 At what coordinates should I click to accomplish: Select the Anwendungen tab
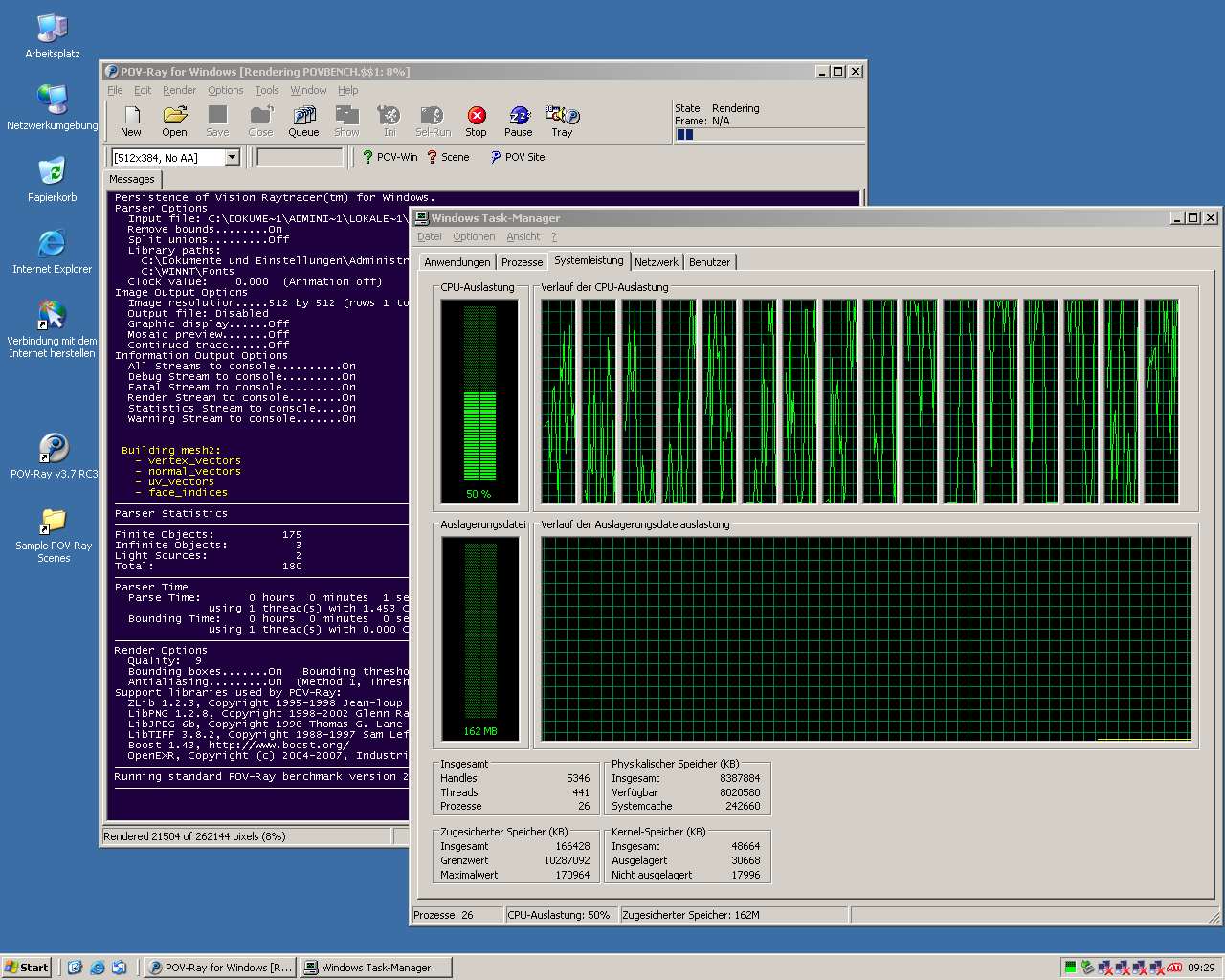click(457, 262)
